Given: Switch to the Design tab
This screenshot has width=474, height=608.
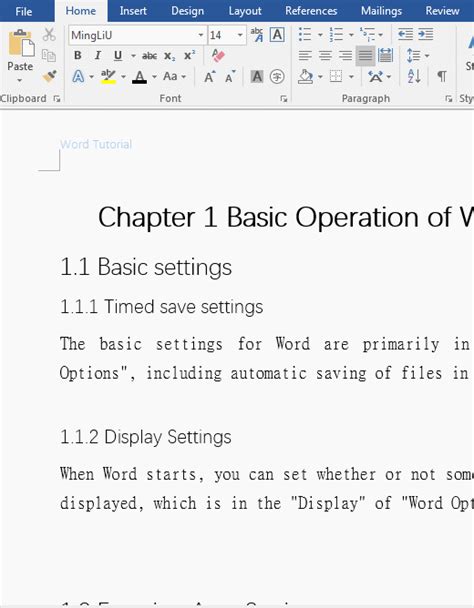Looking at the screenshot, I should coord(188,11).
